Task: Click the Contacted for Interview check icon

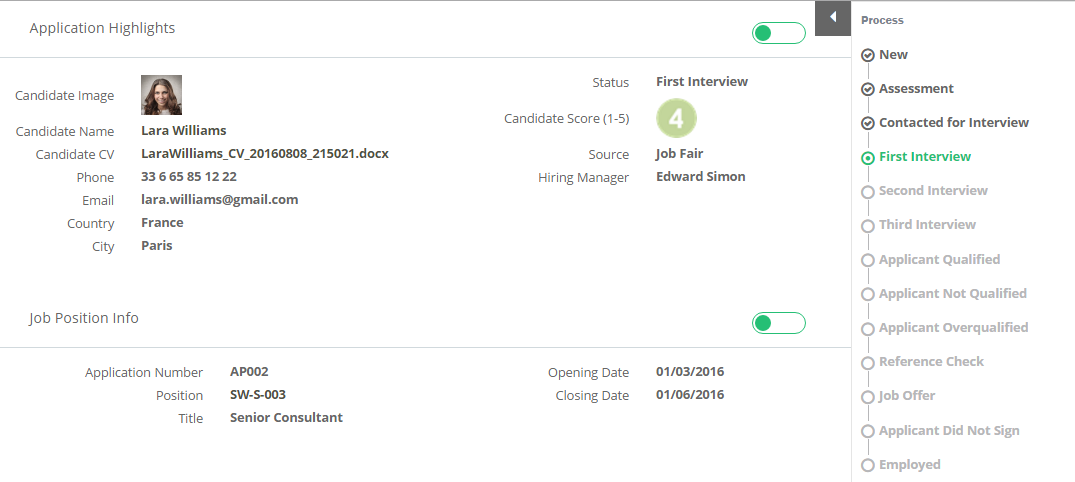Action: click(868, 123)
